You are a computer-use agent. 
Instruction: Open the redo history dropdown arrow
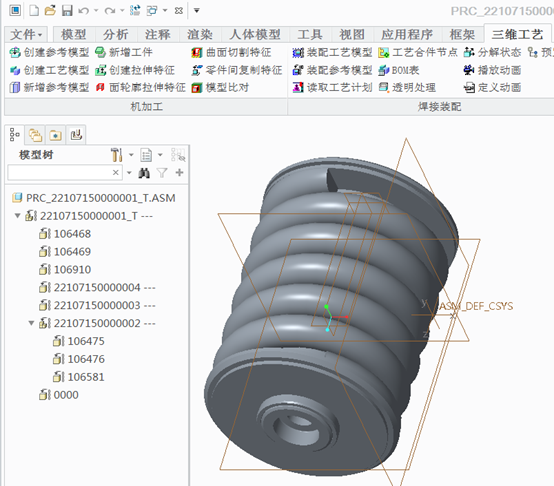pos(122,11)
